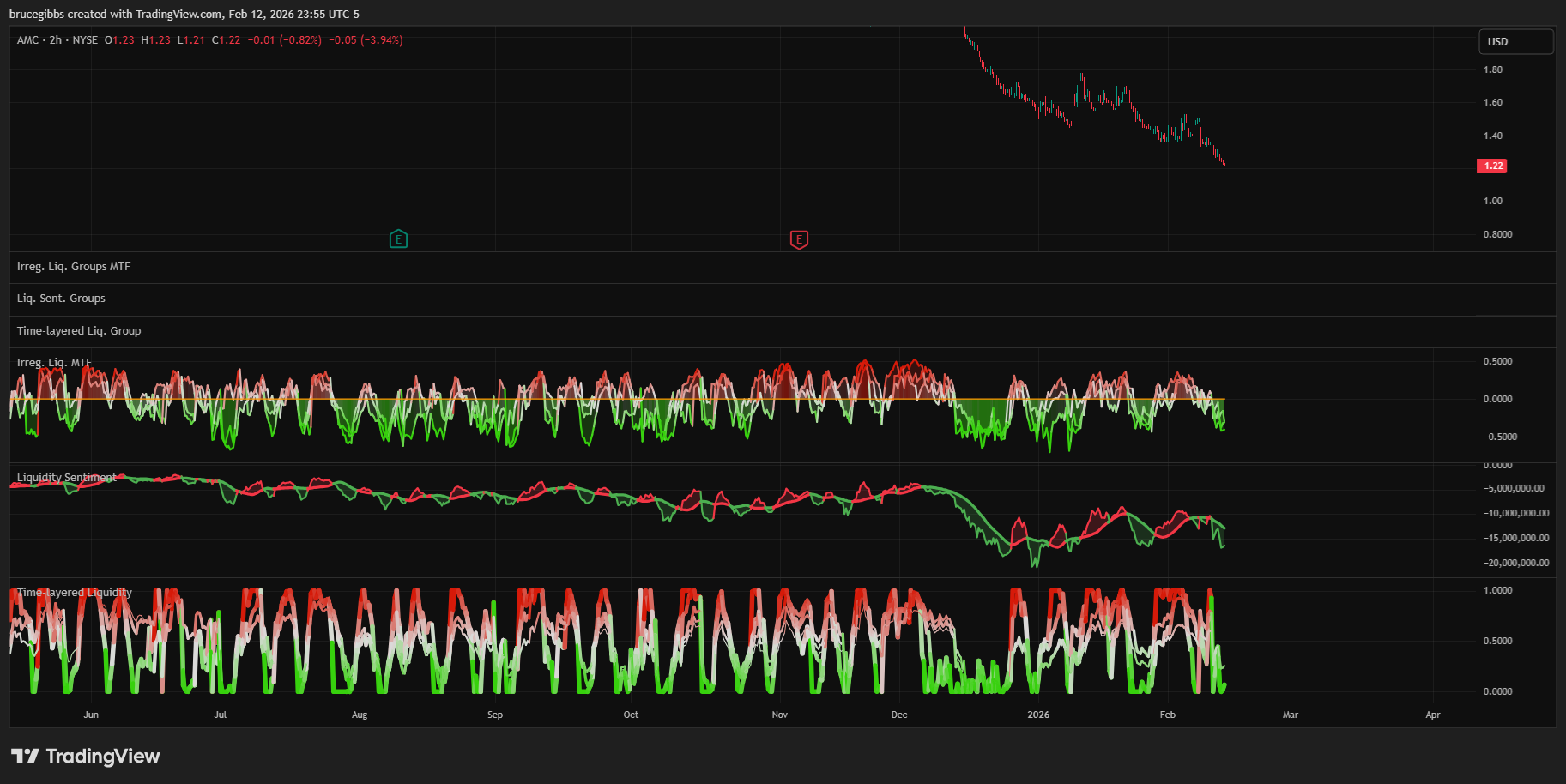Select the Irreg. Liq. MTF indicator title
The image size is (1566, 784).
(x=54, y=363)
